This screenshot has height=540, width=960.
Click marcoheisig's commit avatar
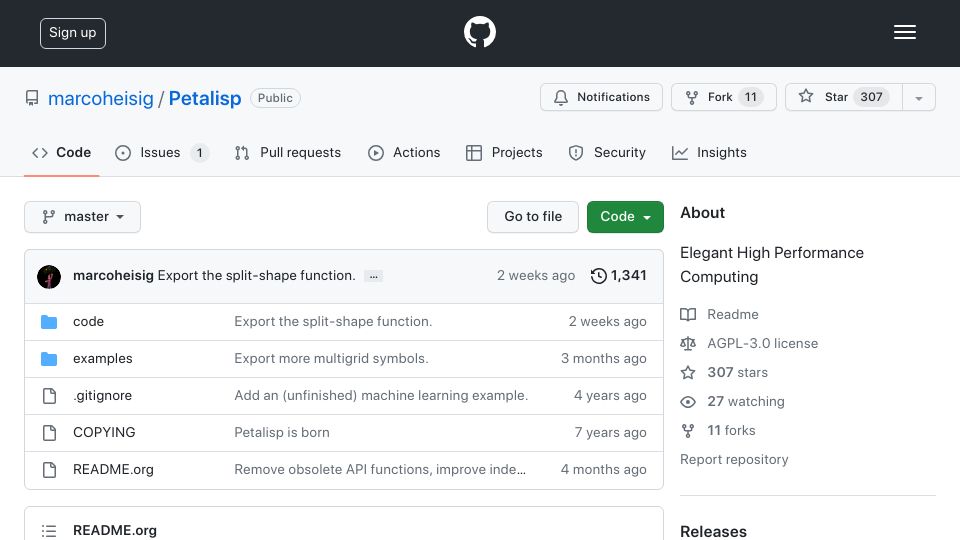(49, 277)
